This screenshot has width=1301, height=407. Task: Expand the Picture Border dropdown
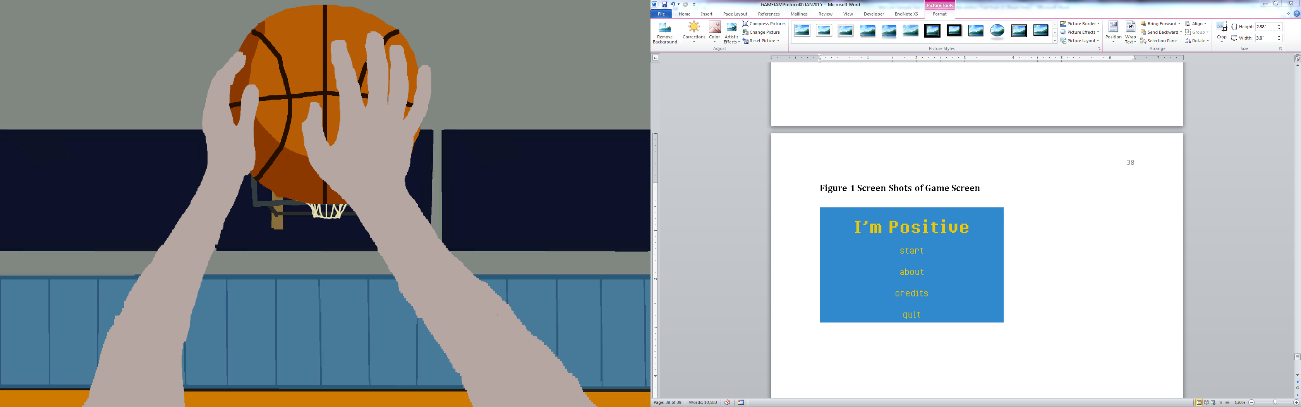coord(1079,24)
